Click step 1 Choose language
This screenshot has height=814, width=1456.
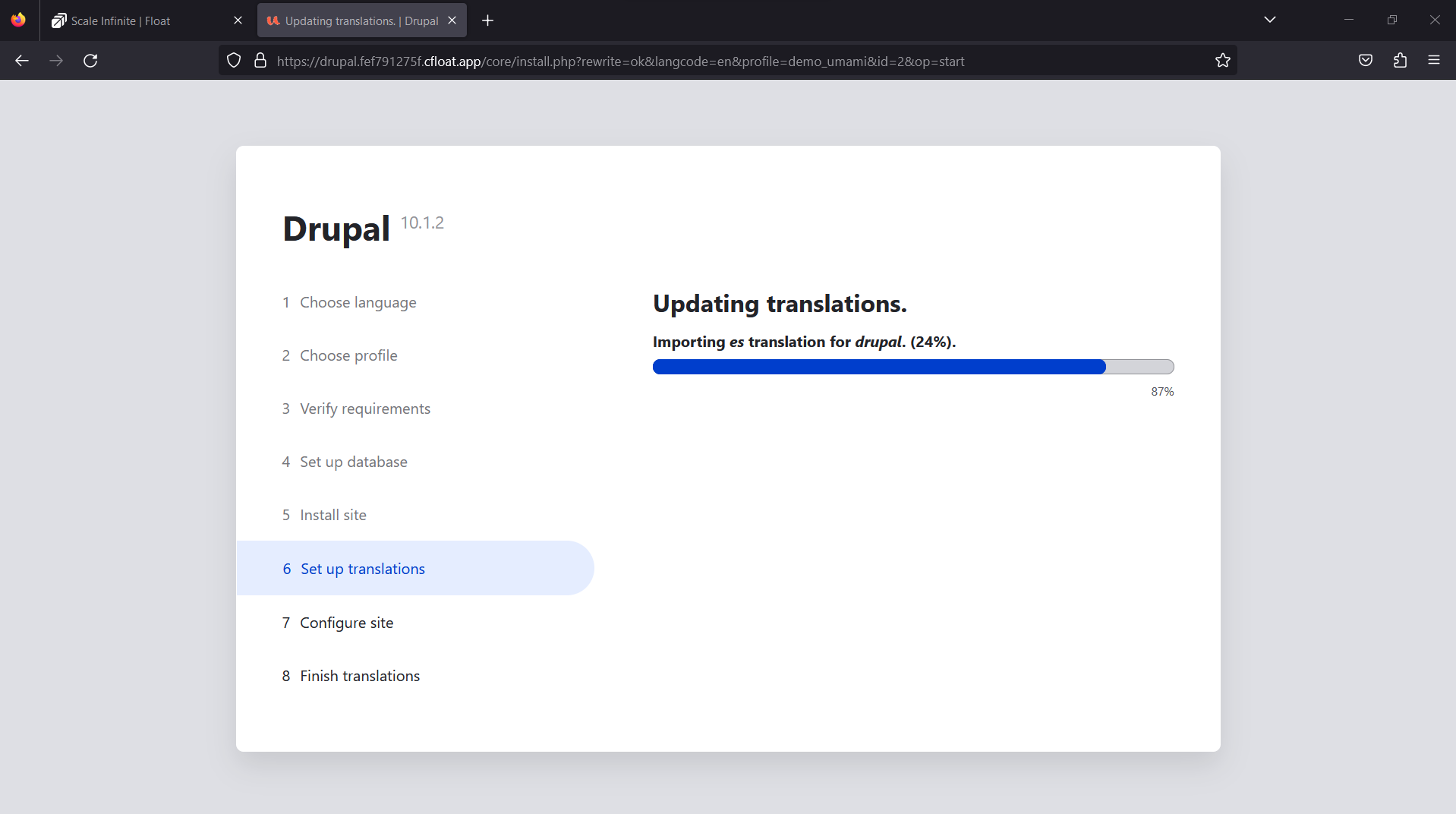[349, 302]
